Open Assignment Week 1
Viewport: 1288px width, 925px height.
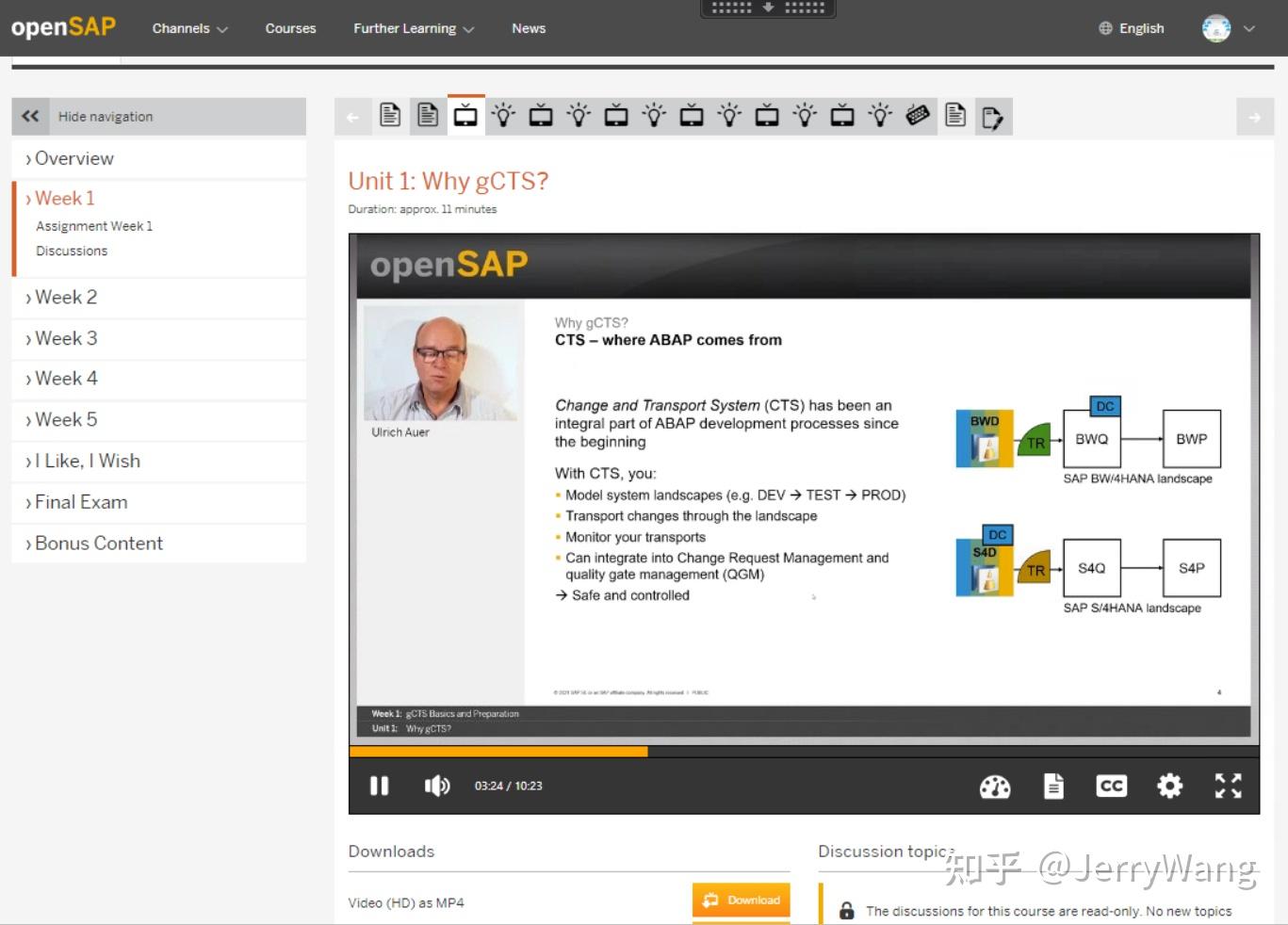click(x=93, y=226)
